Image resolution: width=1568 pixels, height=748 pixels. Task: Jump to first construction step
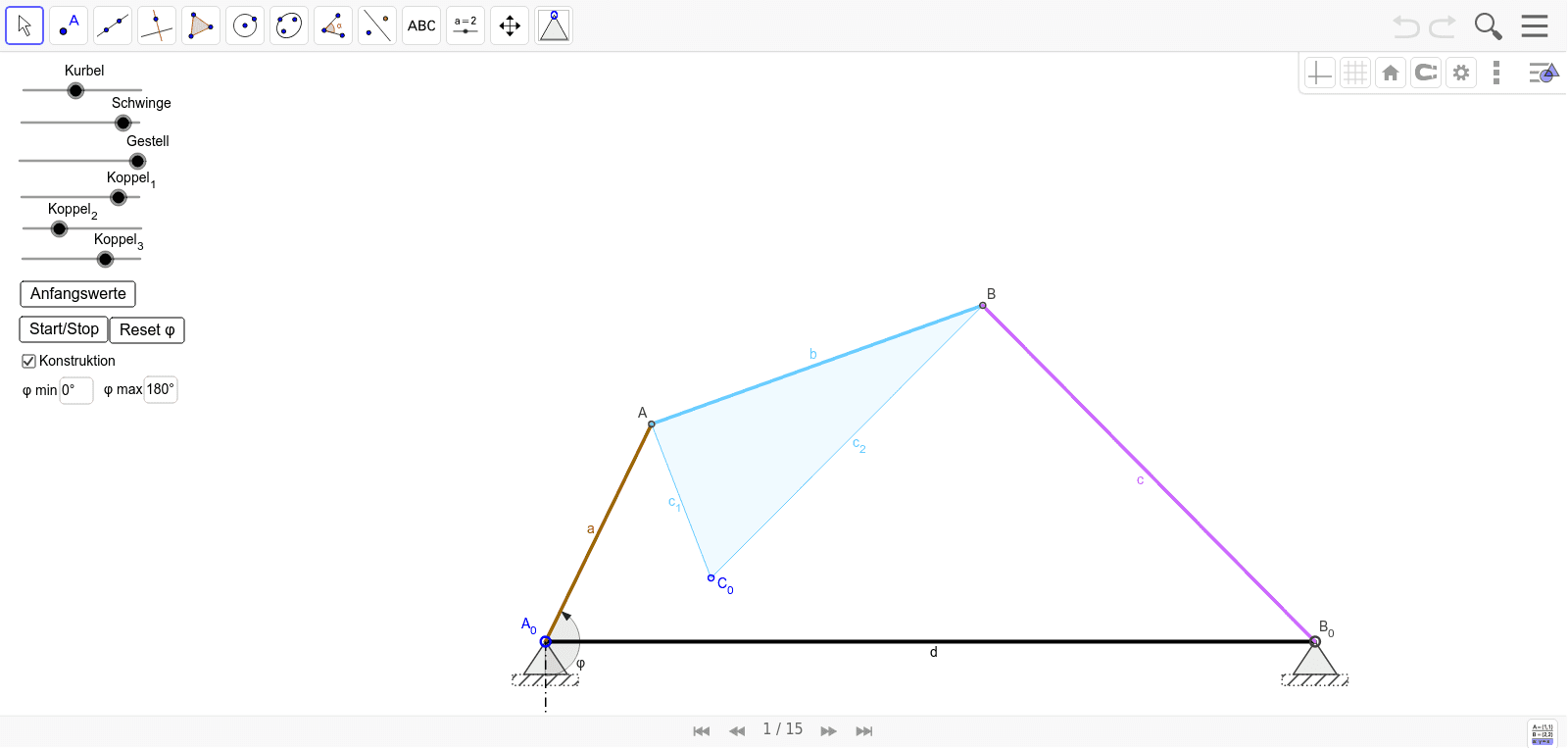(701, 731)
